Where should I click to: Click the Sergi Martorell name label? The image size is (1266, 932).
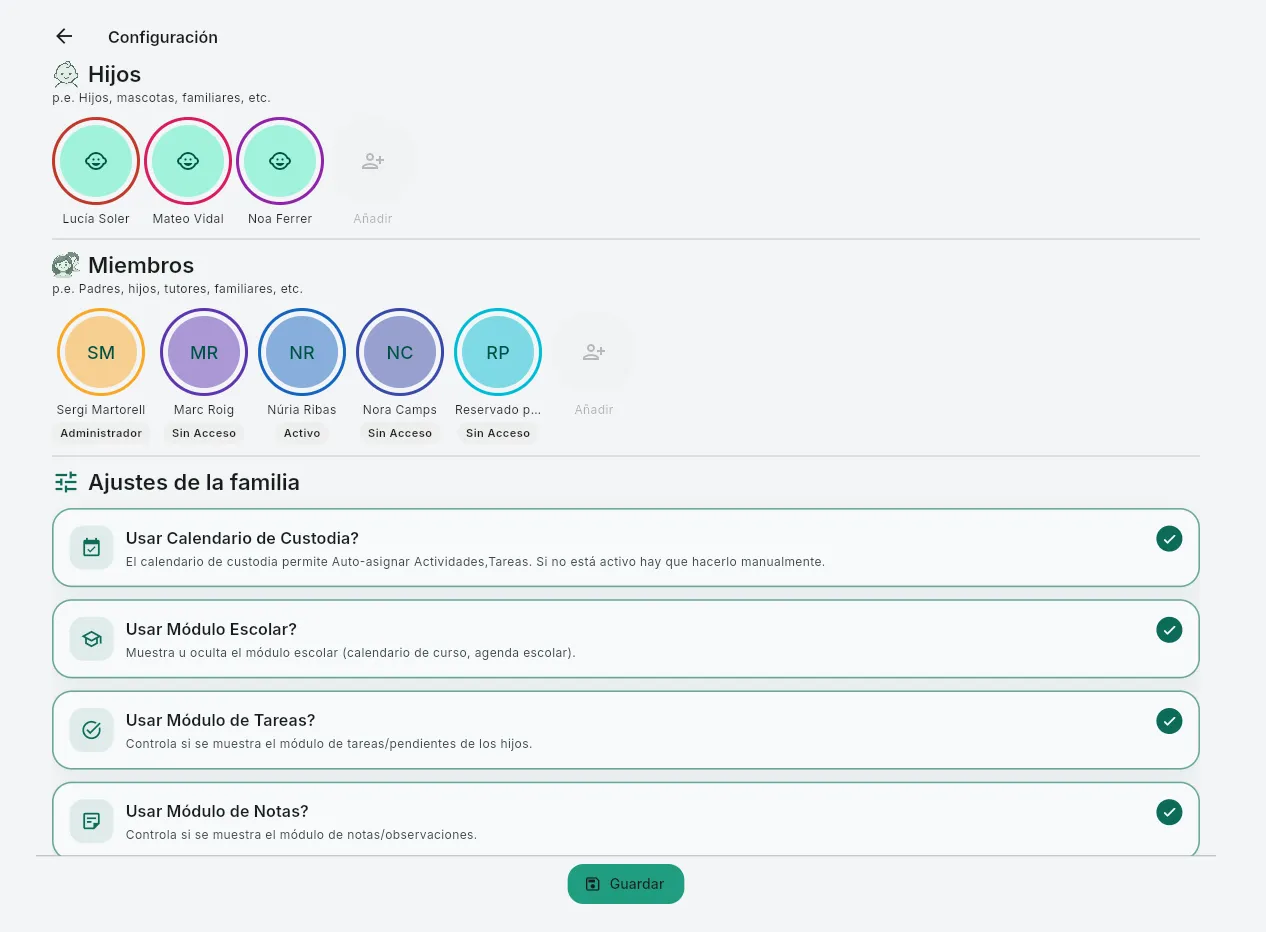[101, 410]
